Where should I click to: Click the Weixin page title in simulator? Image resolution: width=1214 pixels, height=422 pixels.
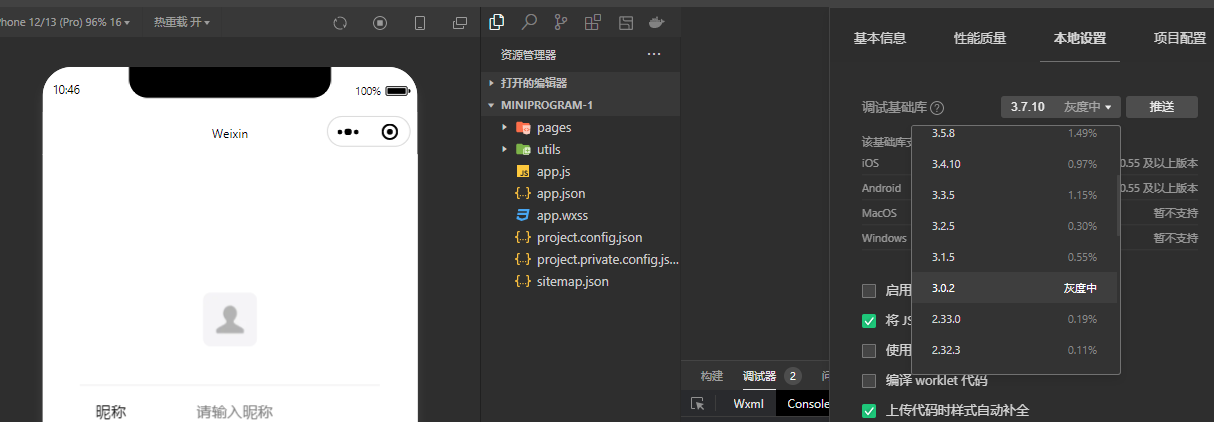point(230,133)
